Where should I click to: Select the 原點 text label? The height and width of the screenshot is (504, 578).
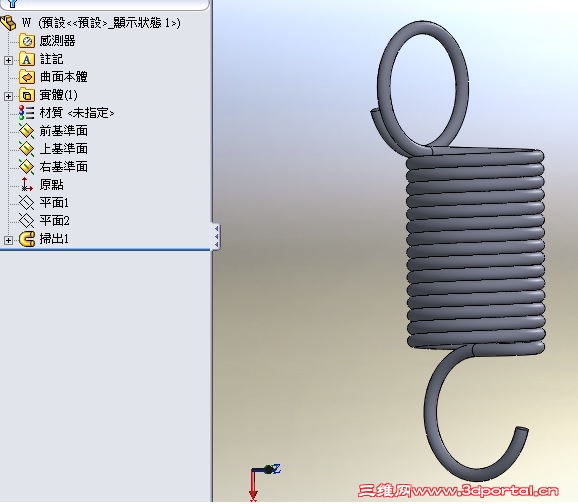click(52, 184)
